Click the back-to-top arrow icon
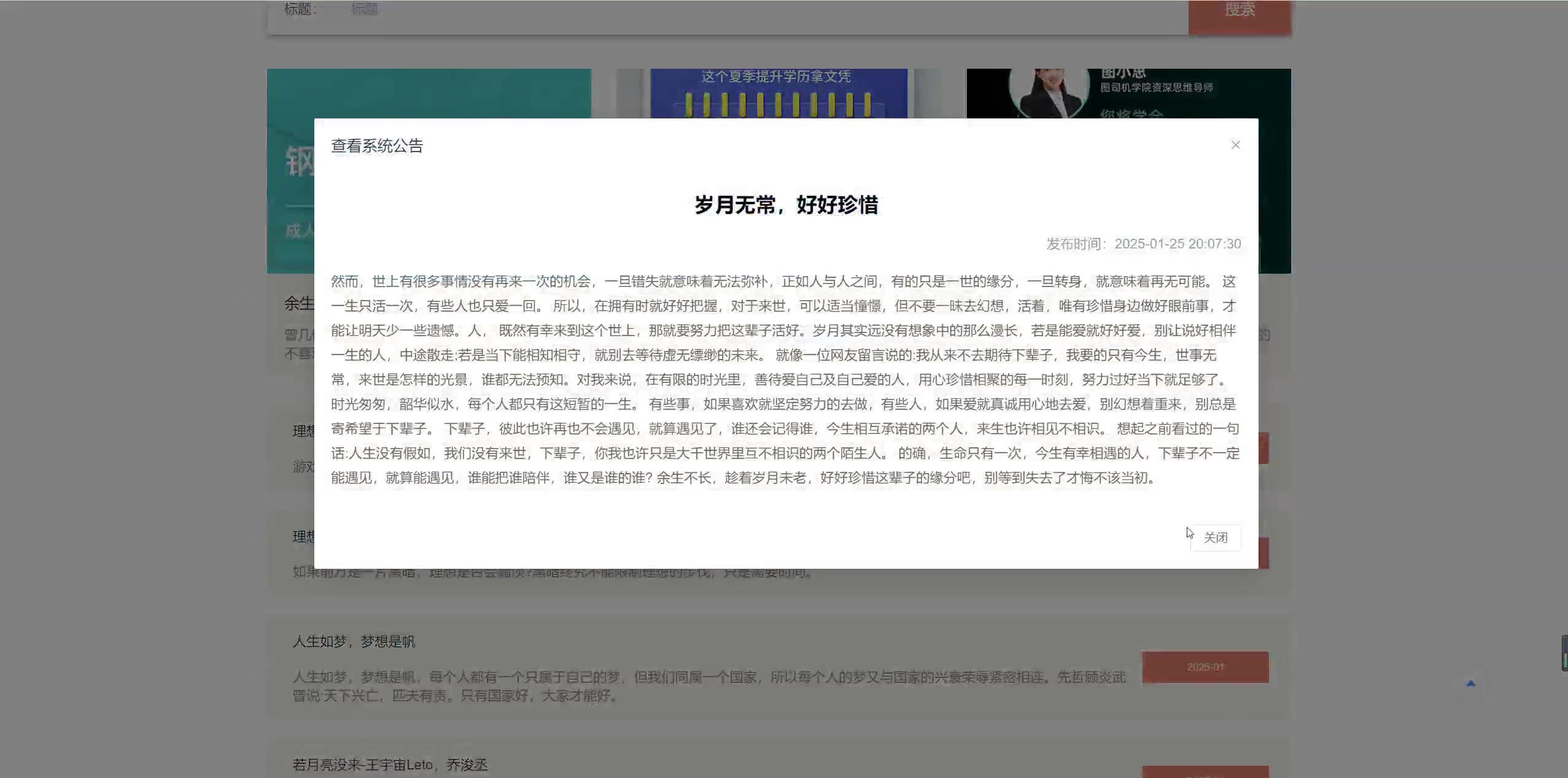 (x=1470, y=683)
